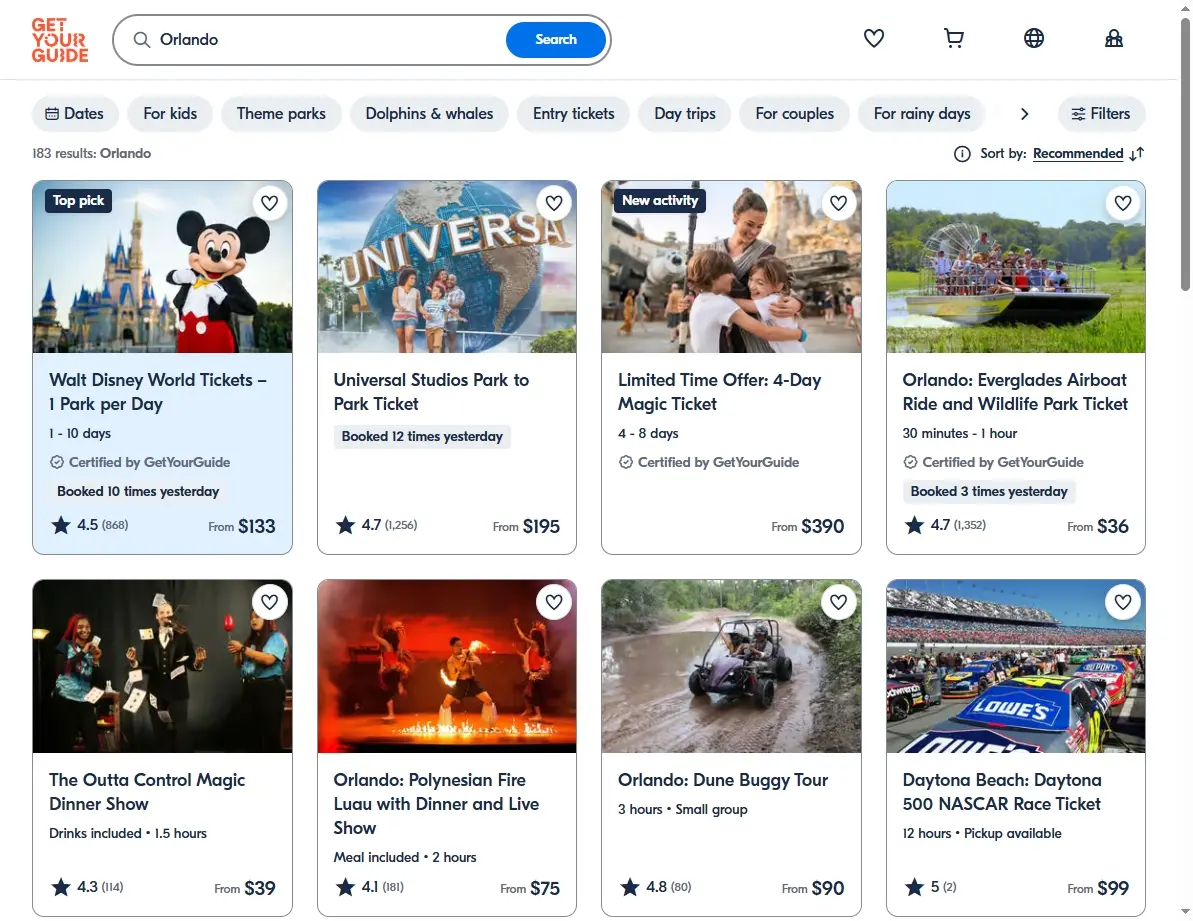Screen dimensions: 1193x921
Task: Open Orlando: Dune Buggy Tour title
Action: coord(723,780)
